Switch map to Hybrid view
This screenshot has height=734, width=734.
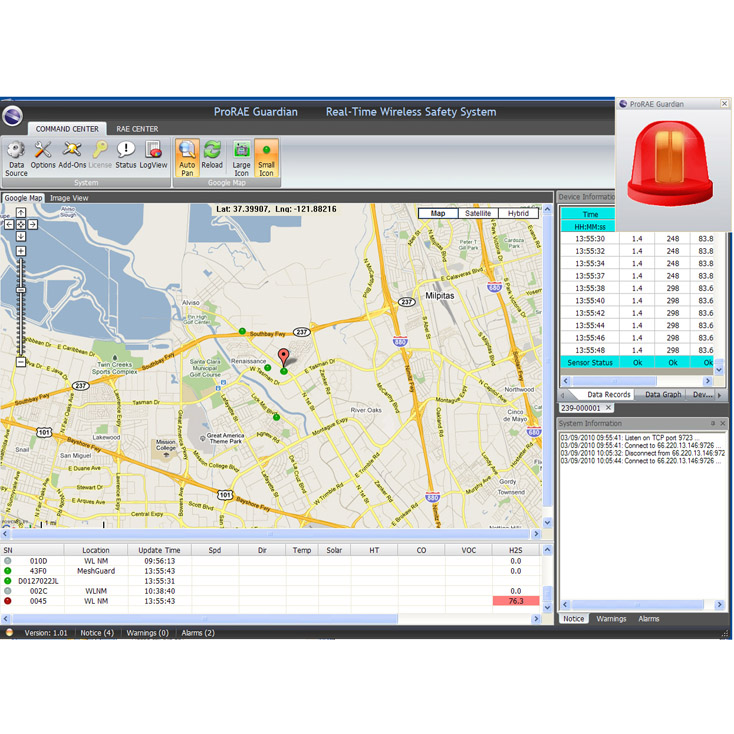tap(518, 213)
